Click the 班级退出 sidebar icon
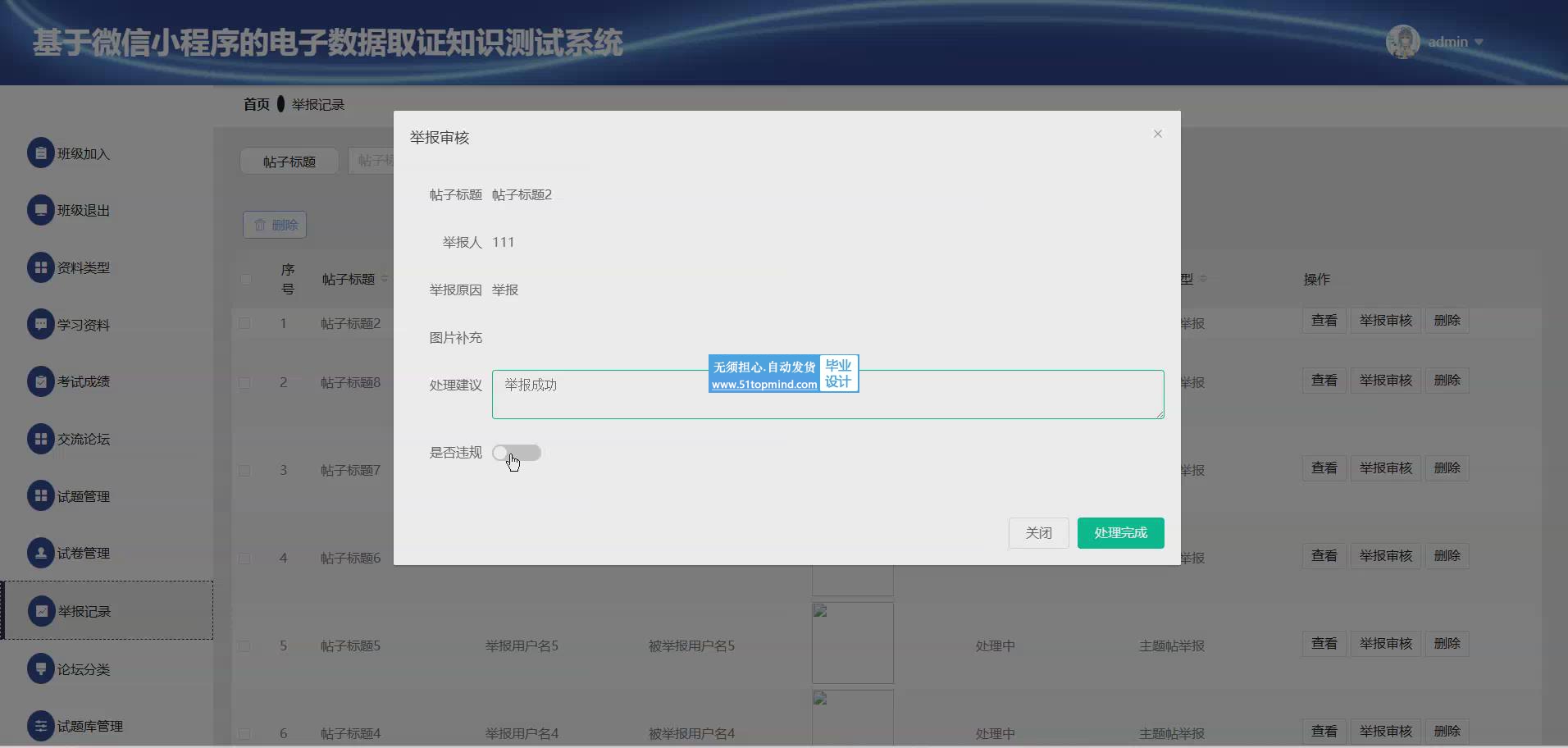1568x748 pixels. 40,210
